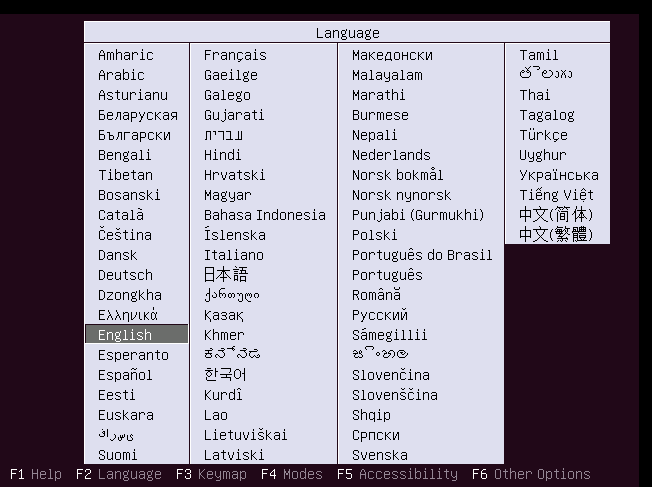The image size is (652, 487).
Task: Select Tiếng Việt language
Action: coord(556,195)
